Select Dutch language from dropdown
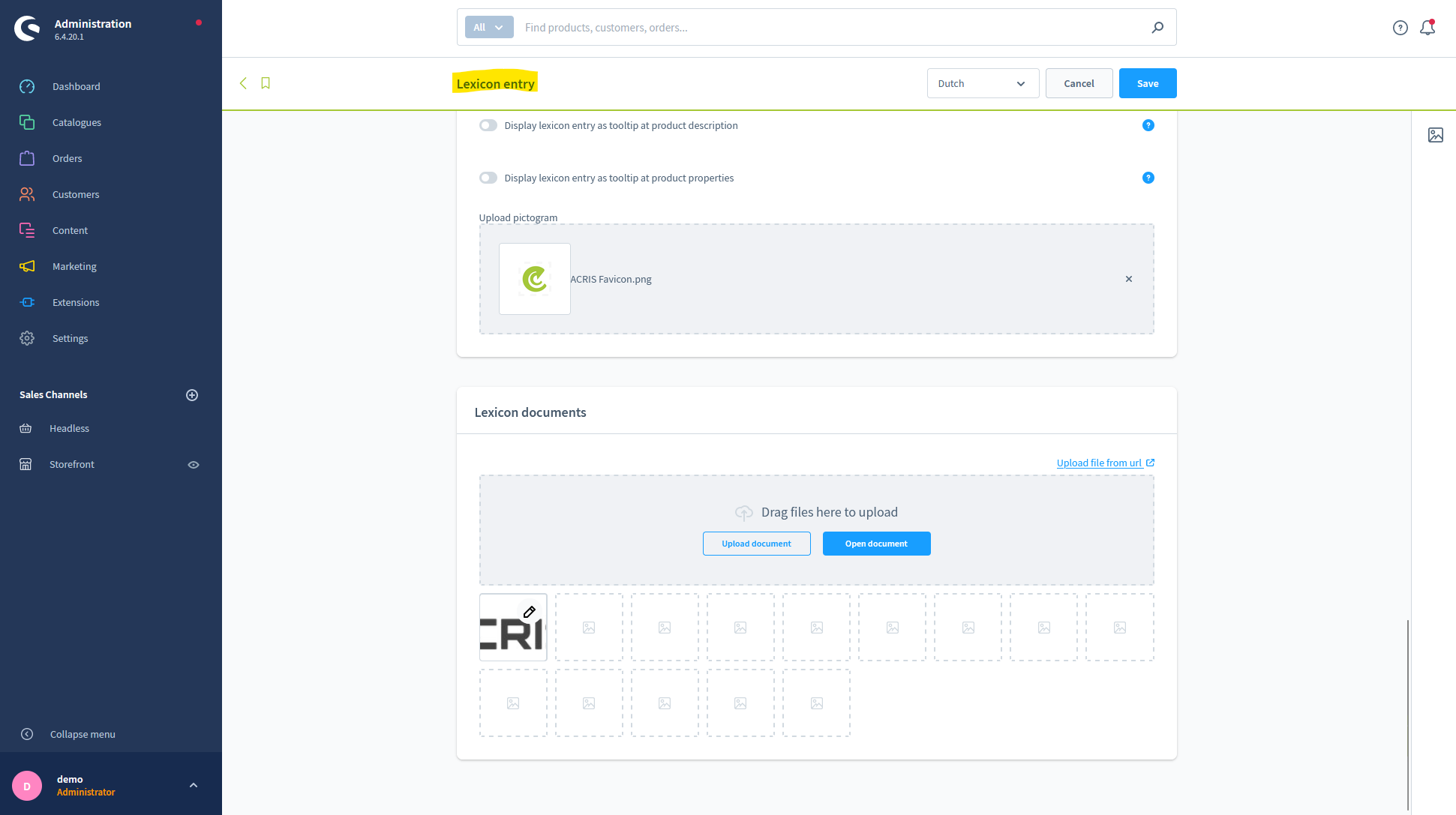The height and width of the screenshot is (815, 1456). [981, 83]
